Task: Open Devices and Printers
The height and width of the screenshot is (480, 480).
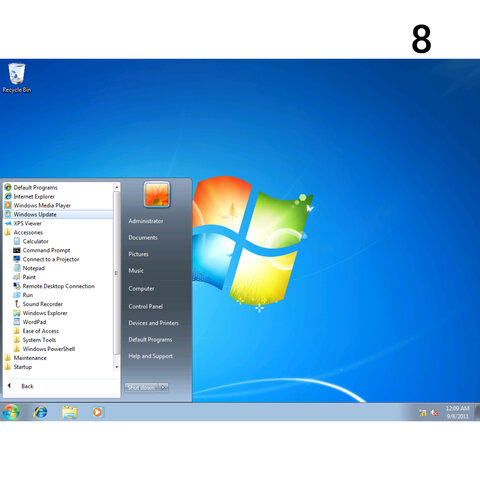Action: point(154,323)
